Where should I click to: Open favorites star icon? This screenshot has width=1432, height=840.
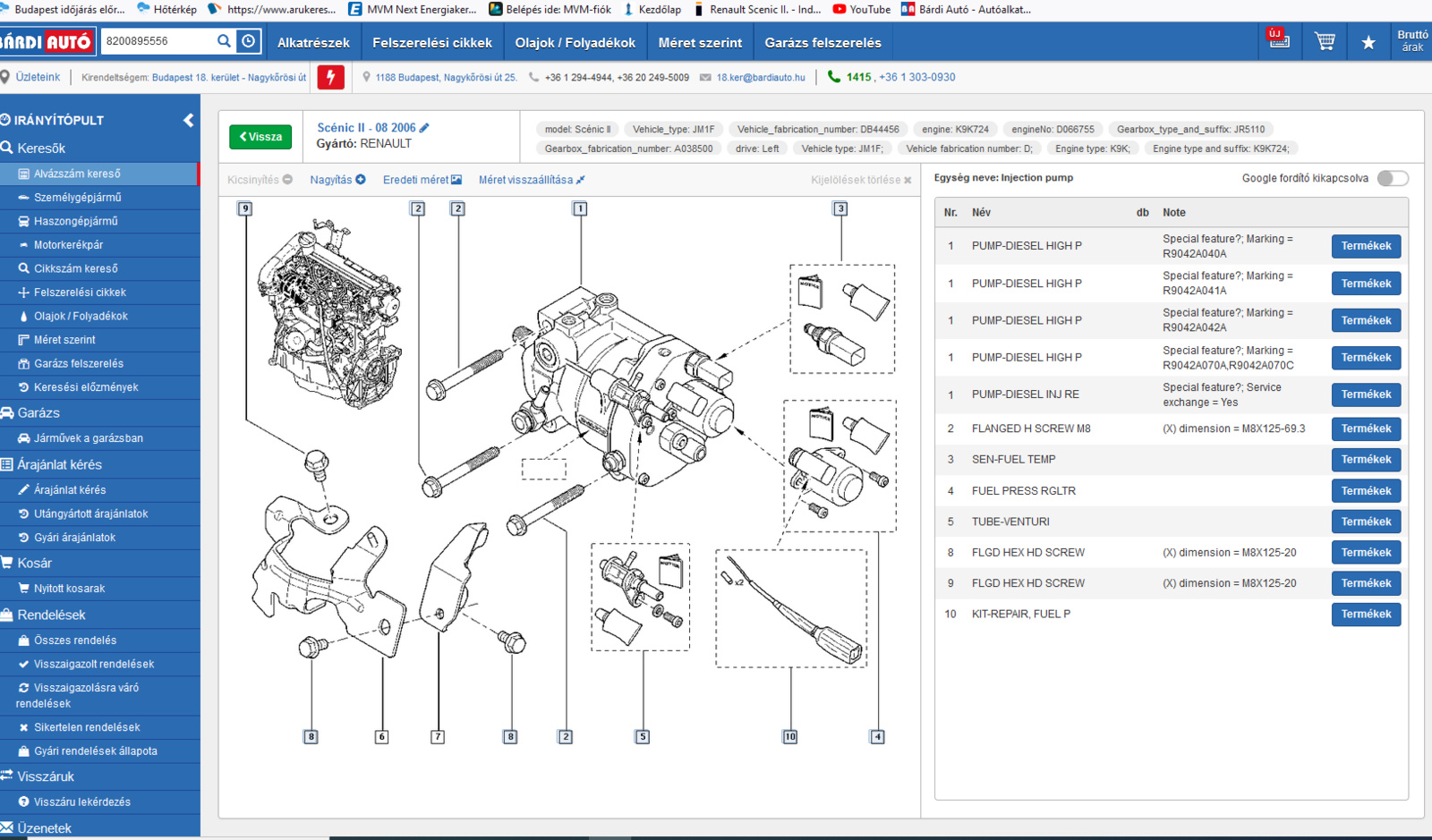1368,42
